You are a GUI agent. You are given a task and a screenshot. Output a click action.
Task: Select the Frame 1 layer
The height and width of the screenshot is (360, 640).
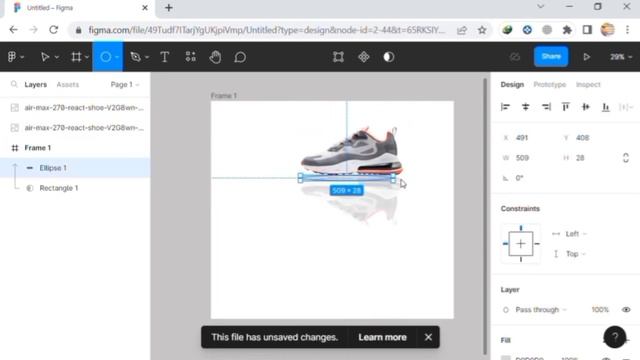[75, 148]
